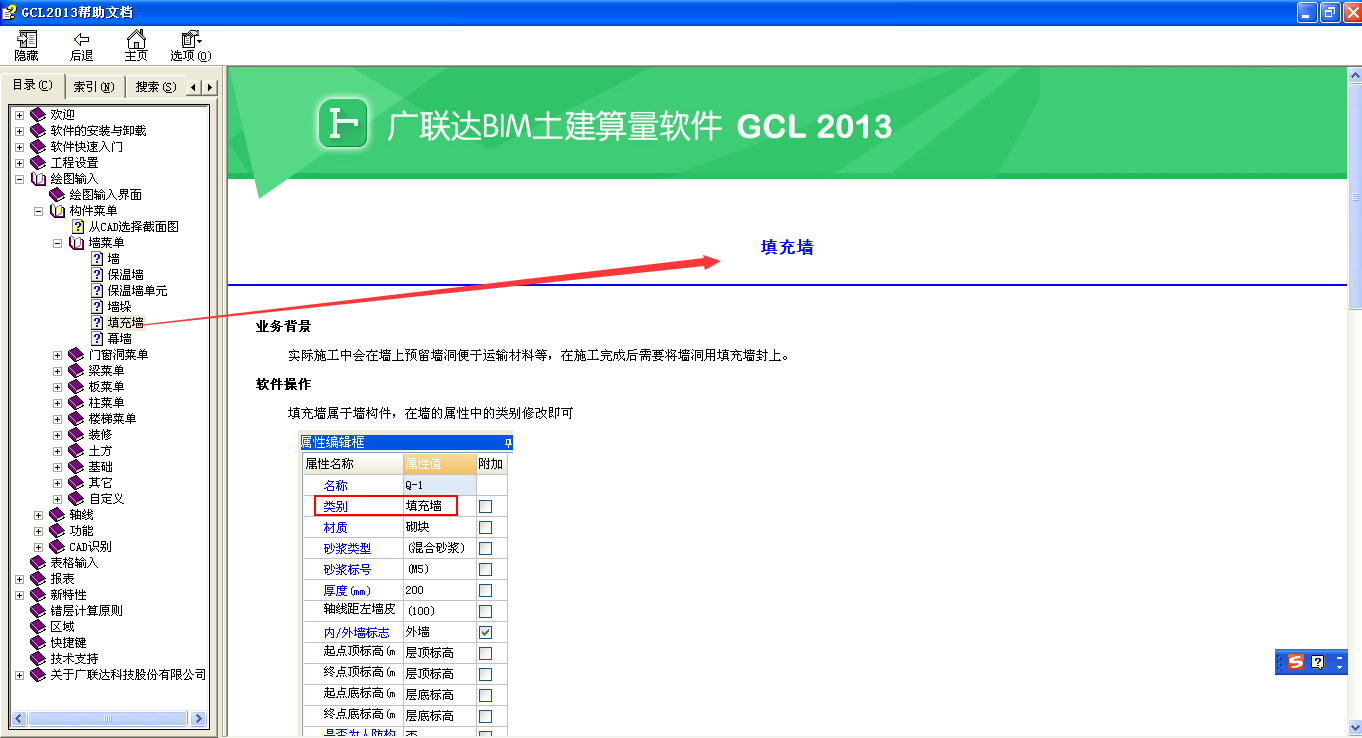Click the help icon on the IME floating bar
This screenshot has width=1362, height=738.
pyautogui.click(x=1317, y=662)
